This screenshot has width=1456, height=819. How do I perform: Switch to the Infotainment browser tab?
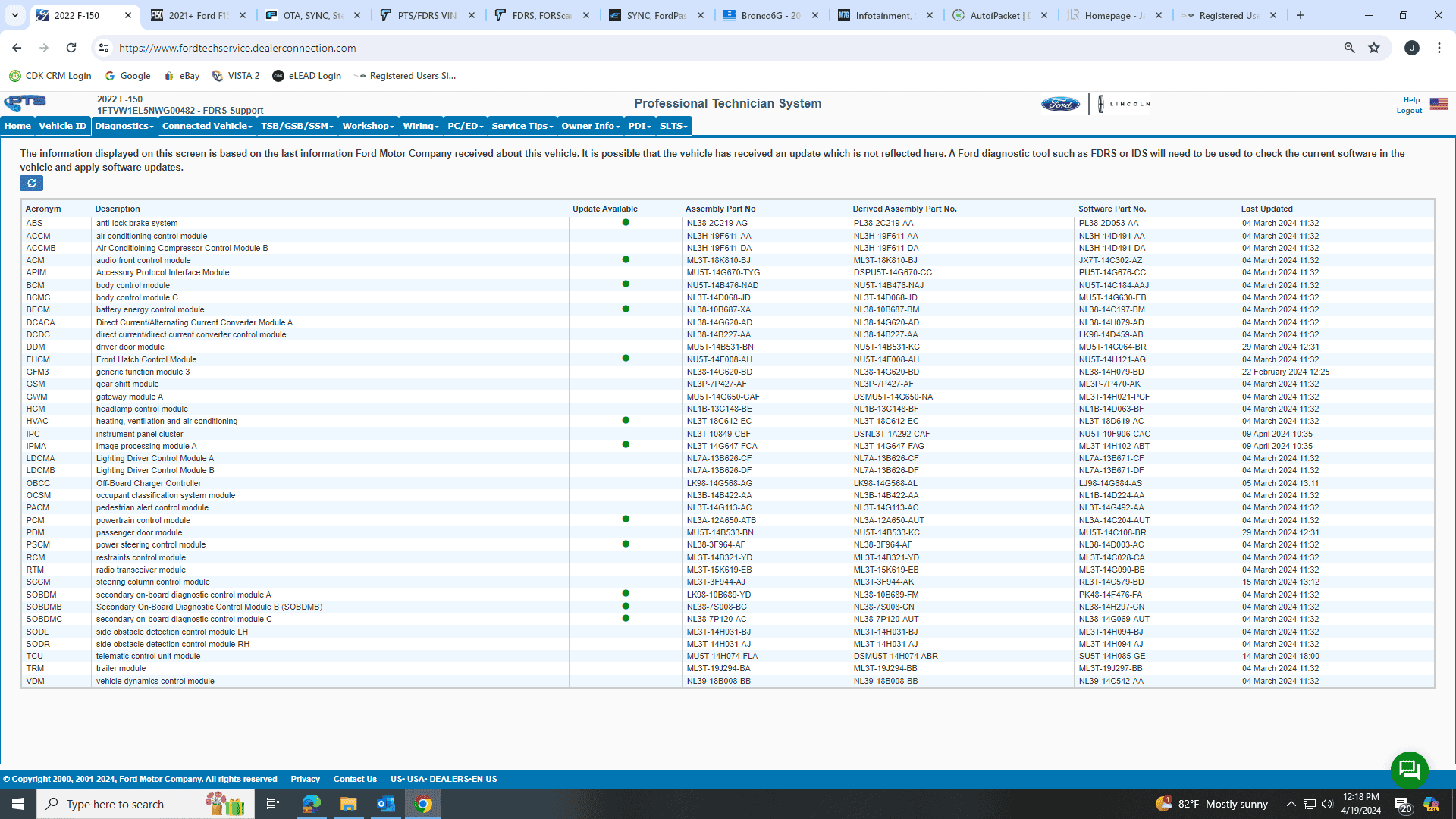pos(885,15)
